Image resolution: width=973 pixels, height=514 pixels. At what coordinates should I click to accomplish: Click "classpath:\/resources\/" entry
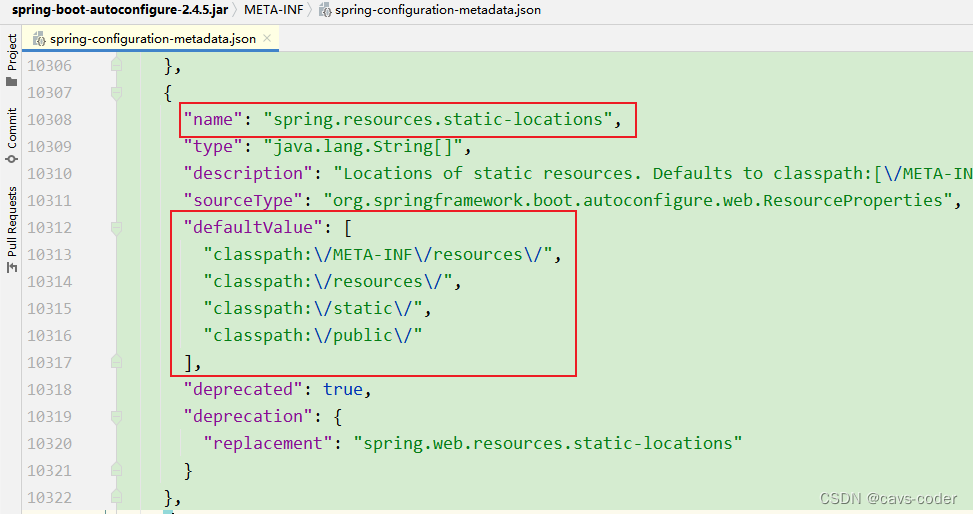point(328,281)
